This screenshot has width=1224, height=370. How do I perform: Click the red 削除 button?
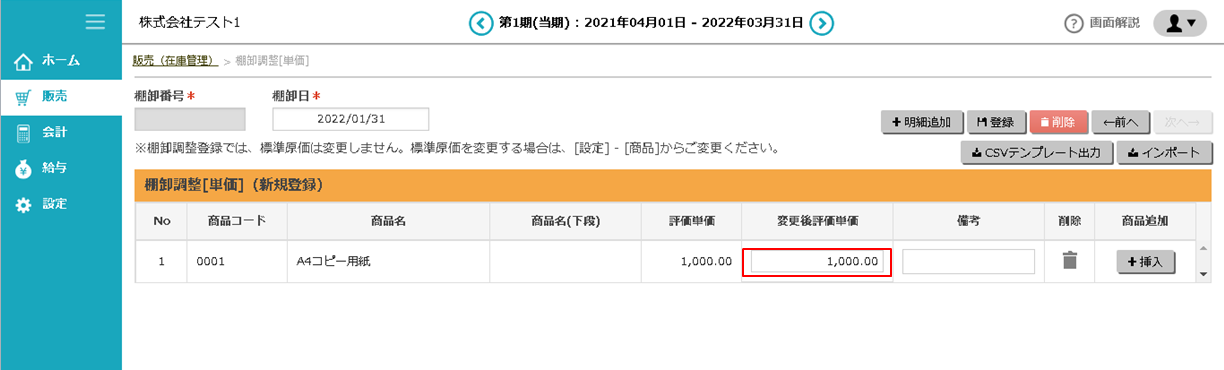pos(1058,122)
